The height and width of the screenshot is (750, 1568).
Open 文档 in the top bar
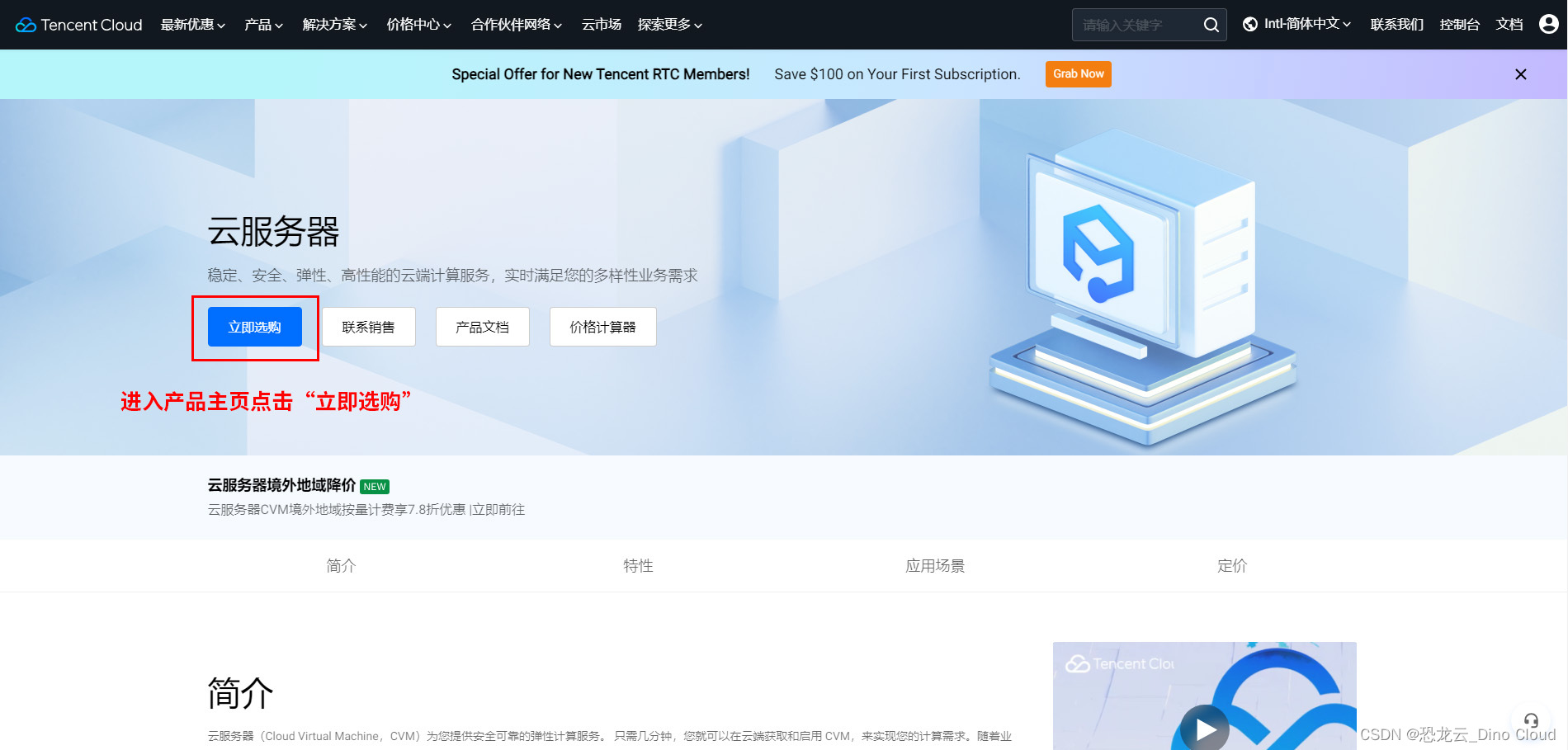click(x=1509, y=25)
